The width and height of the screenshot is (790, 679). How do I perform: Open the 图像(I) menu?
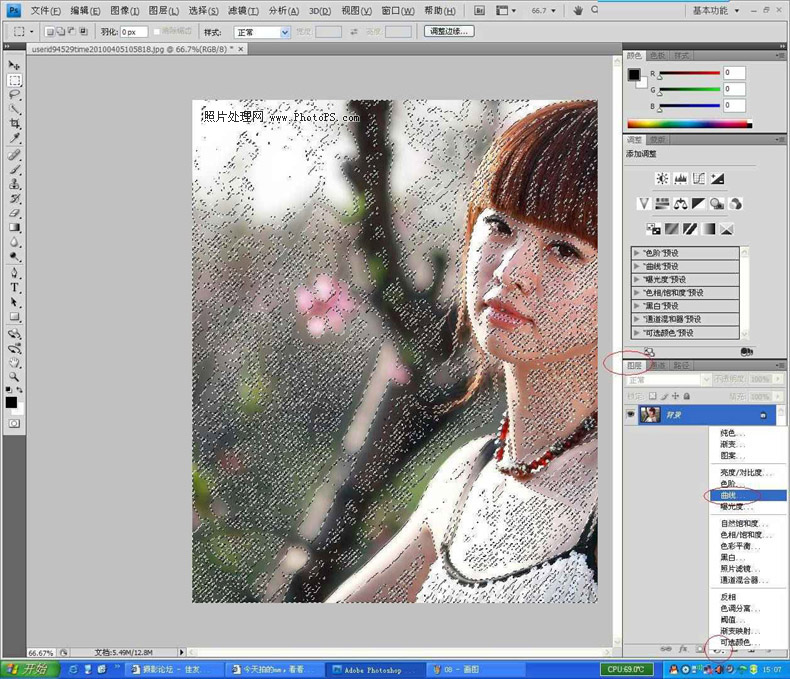click(x=124, y=11)
